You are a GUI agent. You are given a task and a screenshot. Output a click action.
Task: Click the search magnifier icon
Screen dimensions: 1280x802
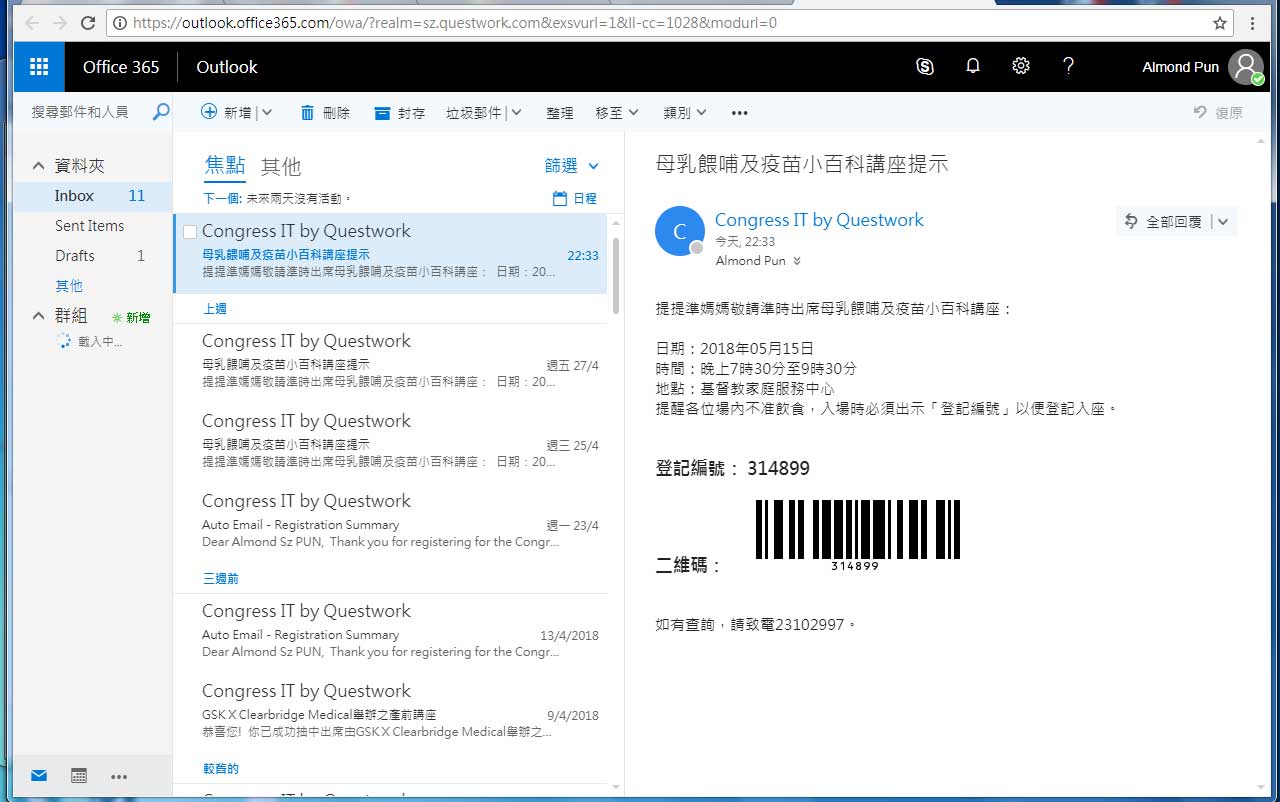[x=160, y=112]
